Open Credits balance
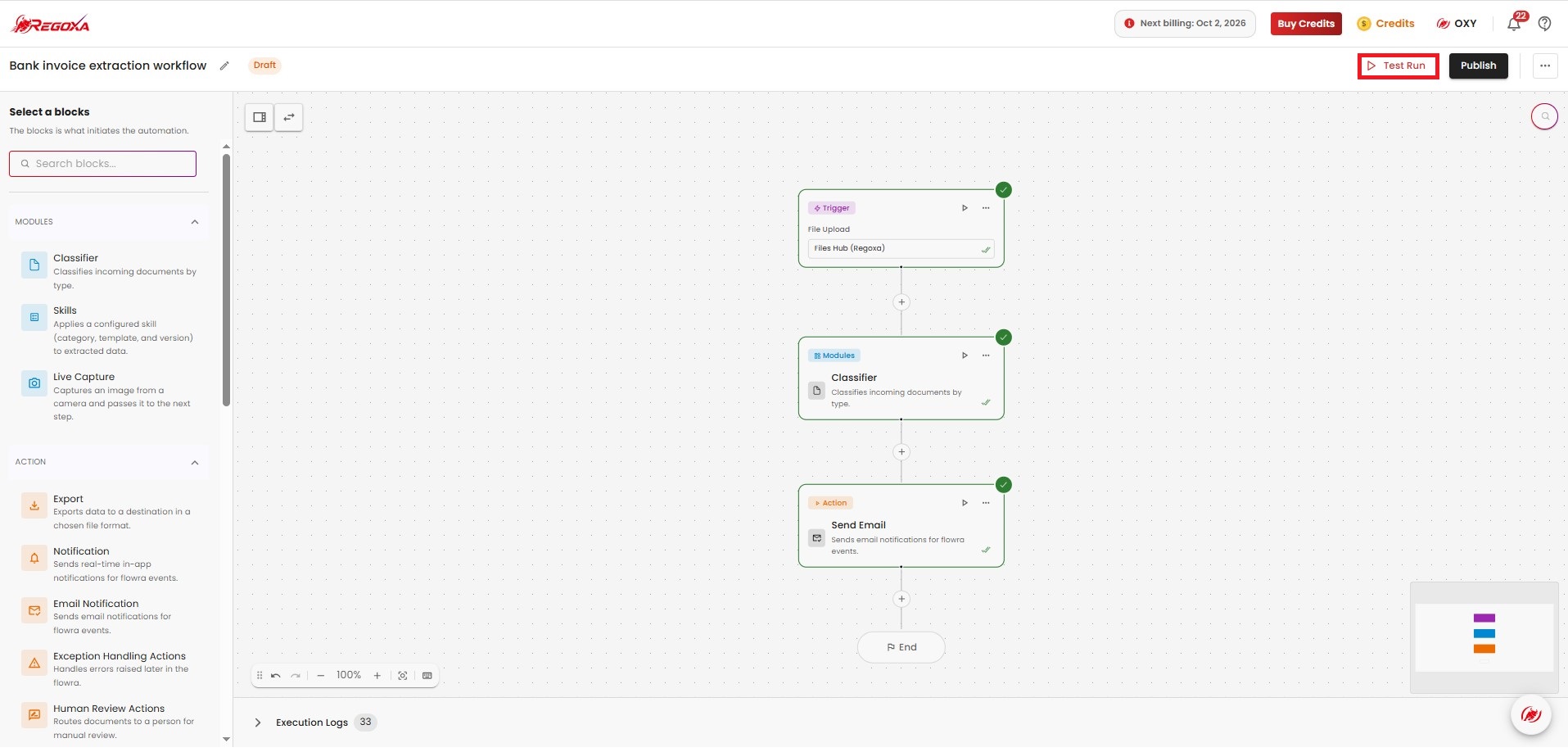 [1385, 24]
